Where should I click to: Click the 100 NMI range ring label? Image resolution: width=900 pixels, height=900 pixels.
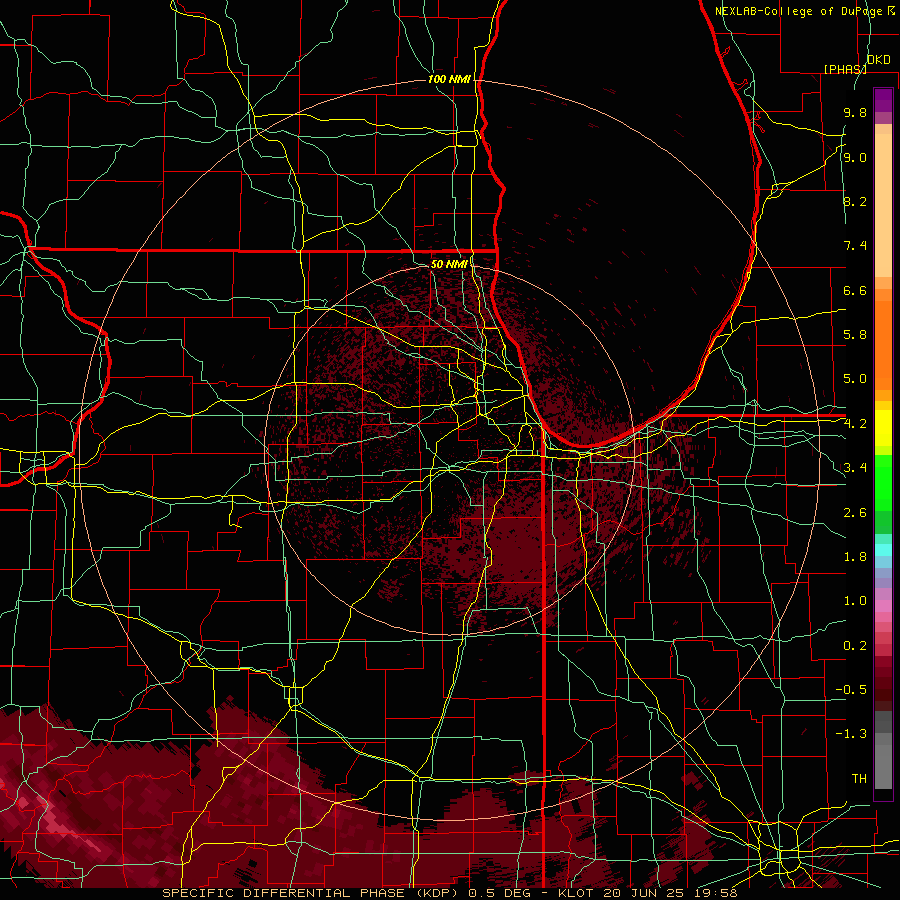click(449, 79)
